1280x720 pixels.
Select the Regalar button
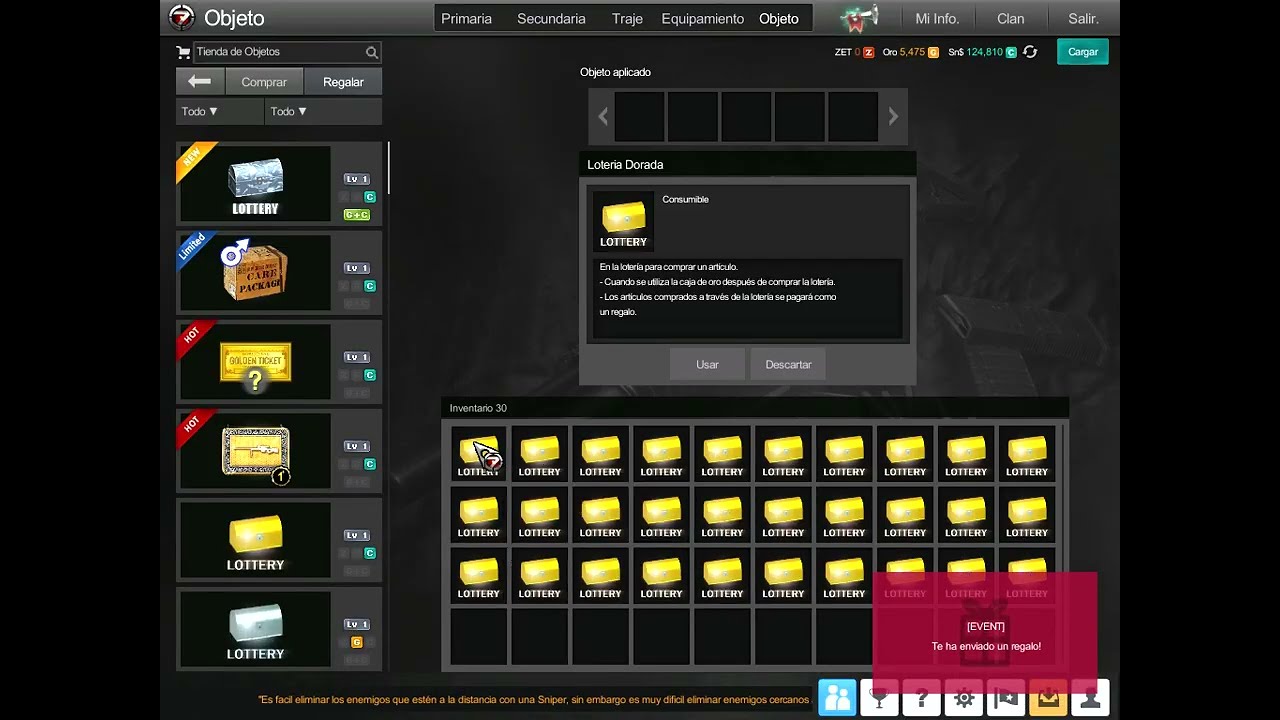coord(343,82)
